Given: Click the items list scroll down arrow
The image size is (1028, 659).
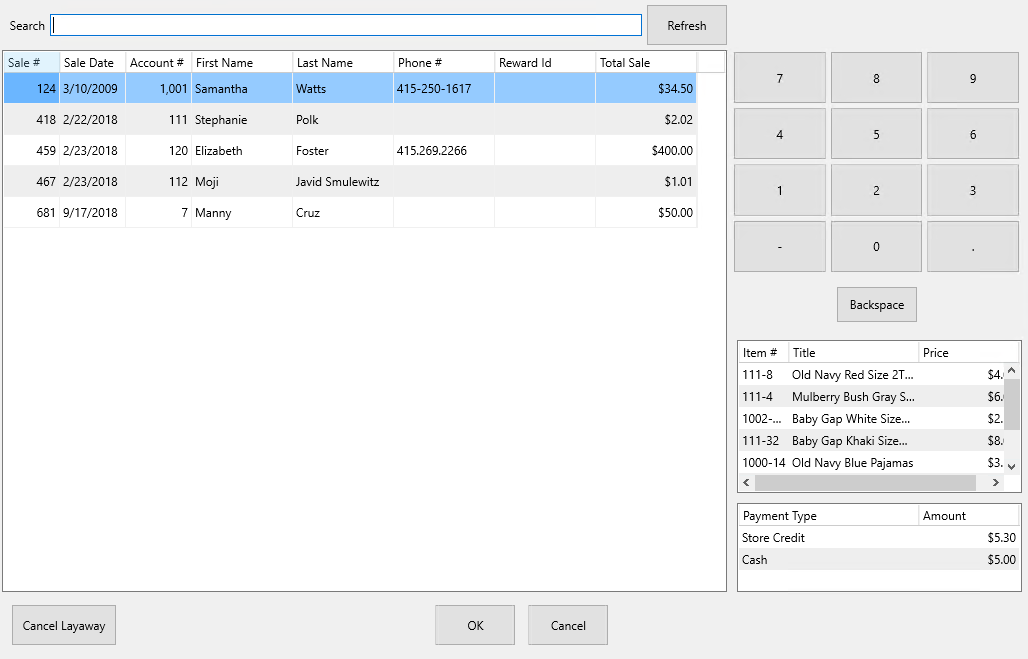Looking at the screenshot, I should point(1012,467).
